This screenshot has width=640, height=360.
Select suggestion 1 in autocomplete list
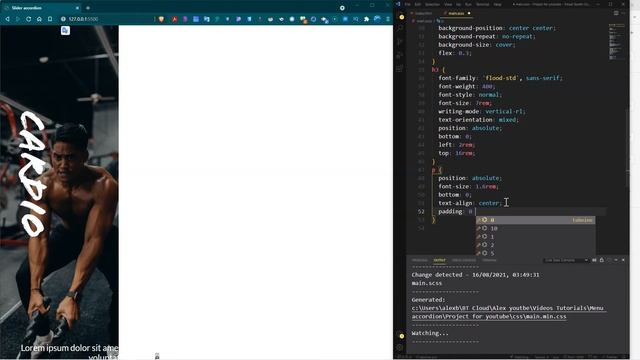point(536,237)
